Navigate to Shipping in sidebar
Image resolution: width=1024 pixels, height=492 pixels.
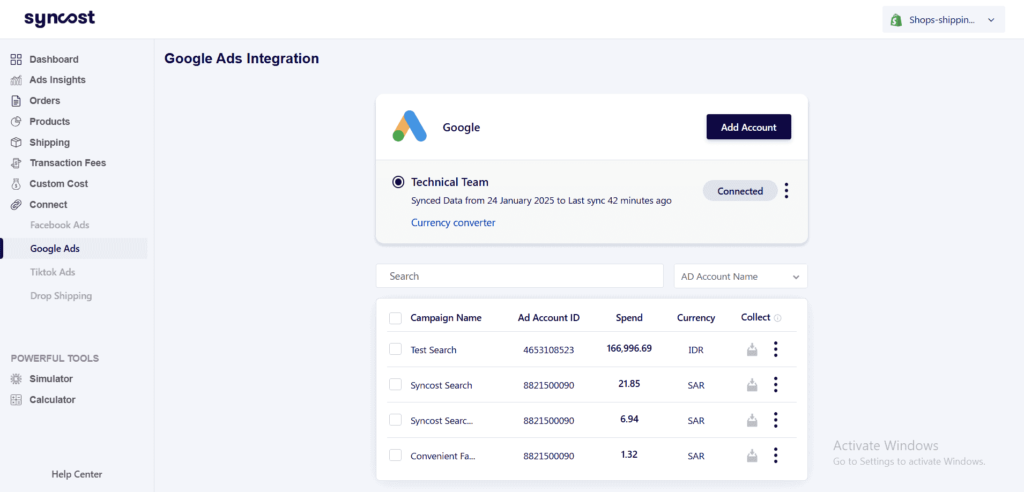(x=50, y=142)
